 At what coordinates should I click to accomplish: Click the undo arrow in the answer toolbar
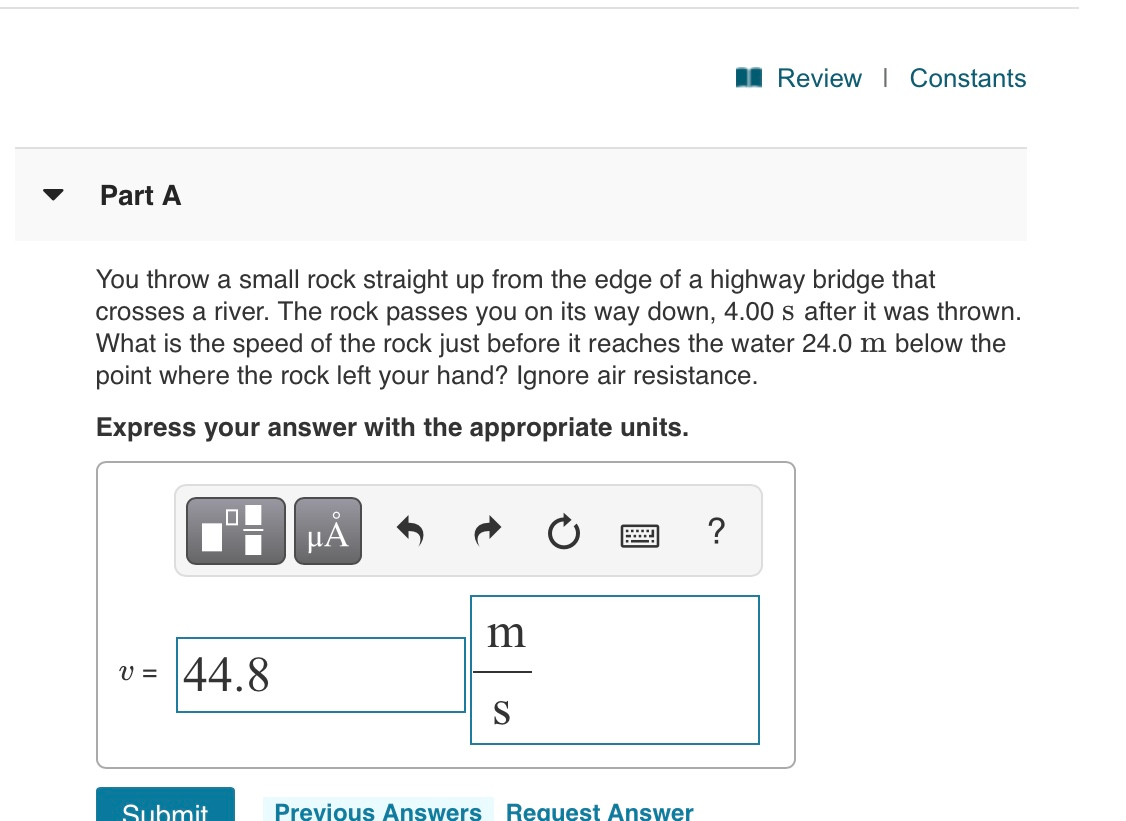(x=409, y=530)
